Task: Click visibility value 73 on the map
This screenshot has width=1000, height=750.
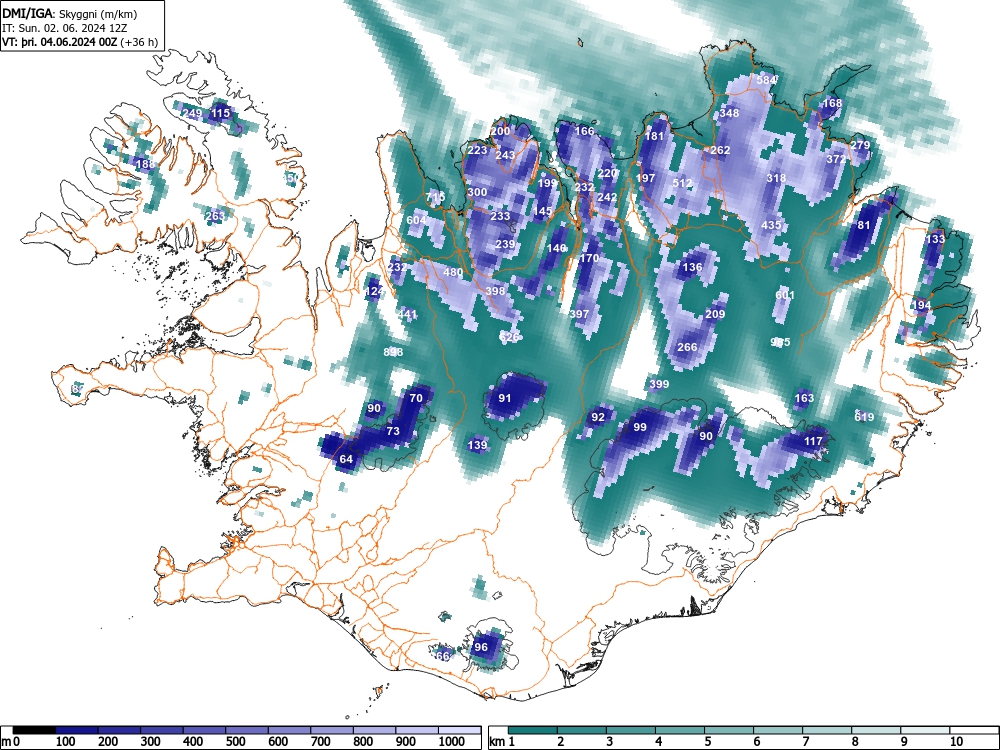Action: point(393,431)
